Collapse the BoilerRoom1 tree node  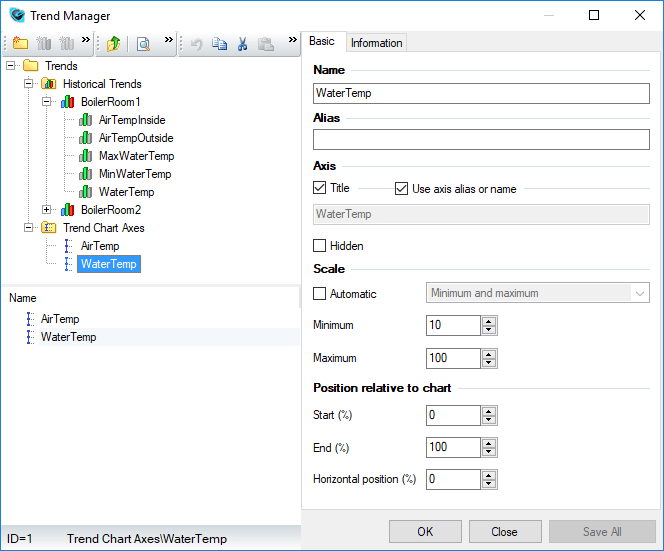pyautogui.click(x=47, y=102)
